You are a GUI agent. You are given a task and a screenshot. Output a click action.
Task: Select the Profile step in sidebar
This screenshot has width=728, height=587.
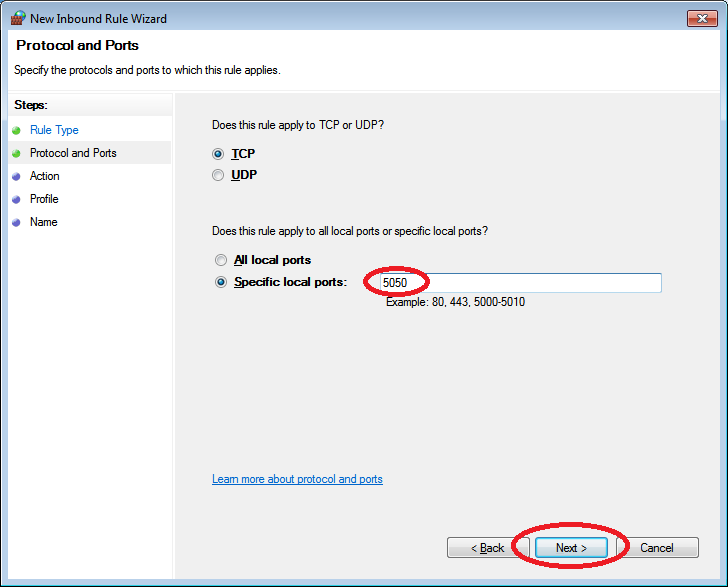coord(44,199)
